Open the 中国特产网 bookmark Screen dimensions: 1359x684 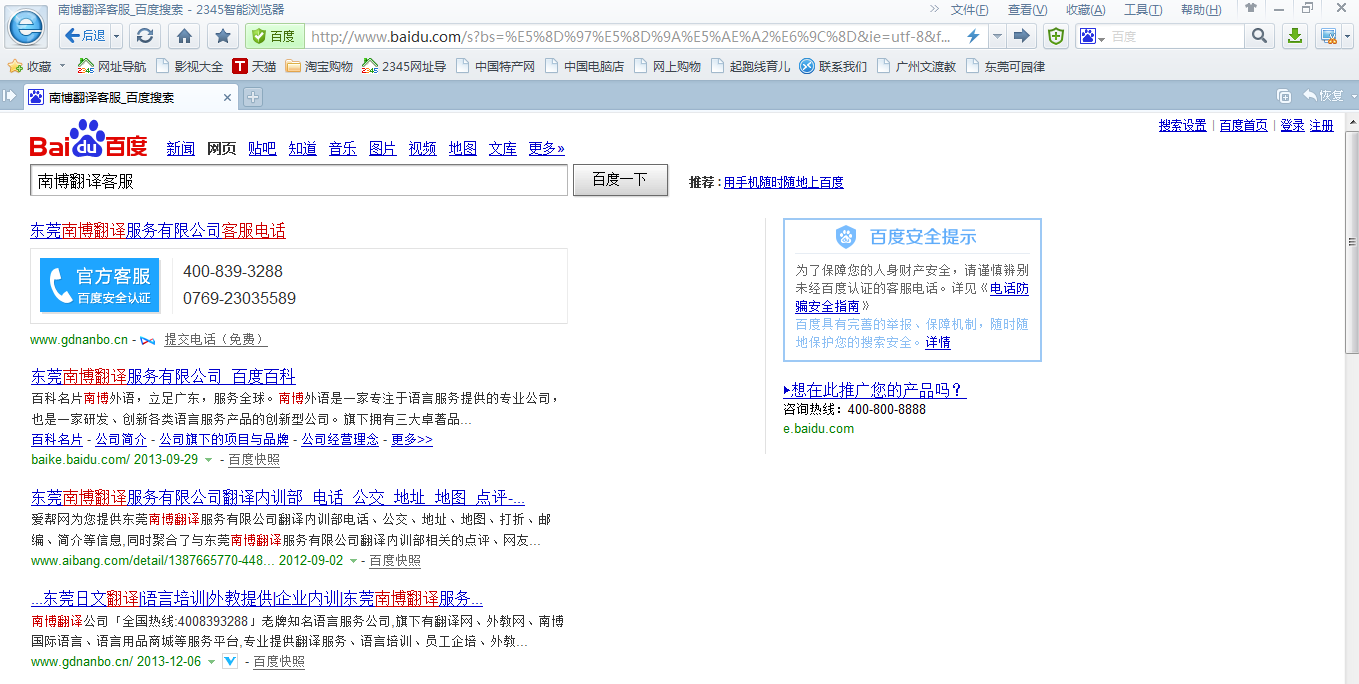point(495,67)
